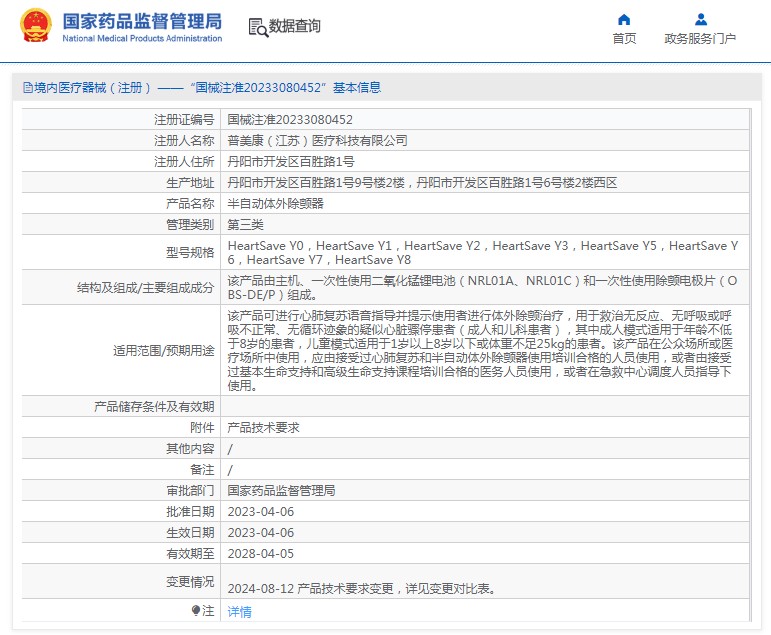This screenshot has width=771, height=635.
Task: Click the 第三类 management category value
Action: [247, 224]
